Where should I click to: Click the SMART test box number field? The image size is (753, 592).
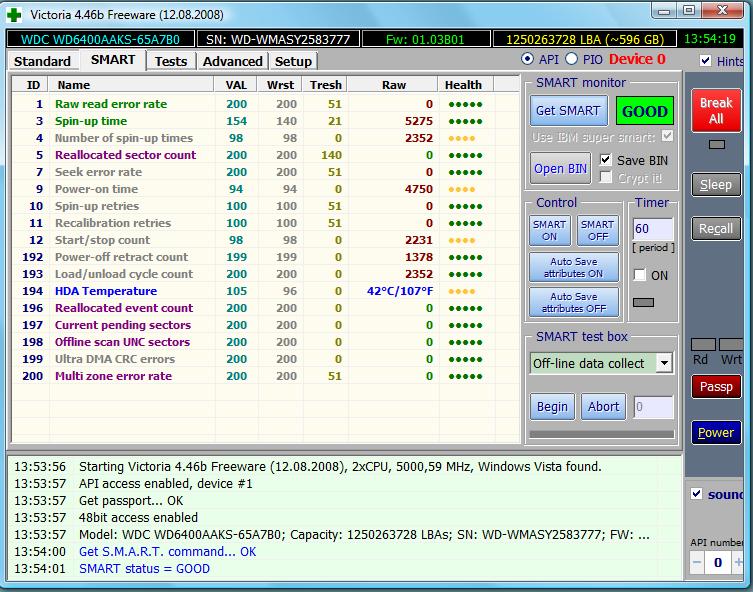pyautogui.click(x=654, y=407)
